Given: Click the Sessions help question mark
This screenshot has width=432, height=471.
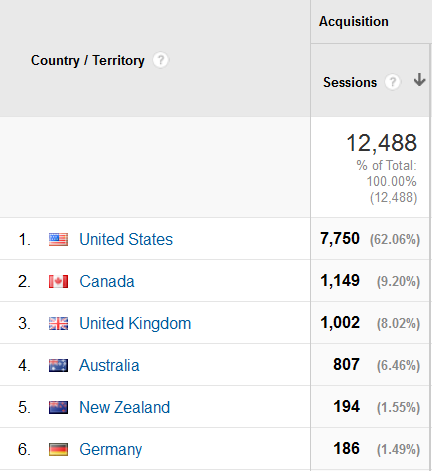Looking at the screenshot, I should 393,82.
